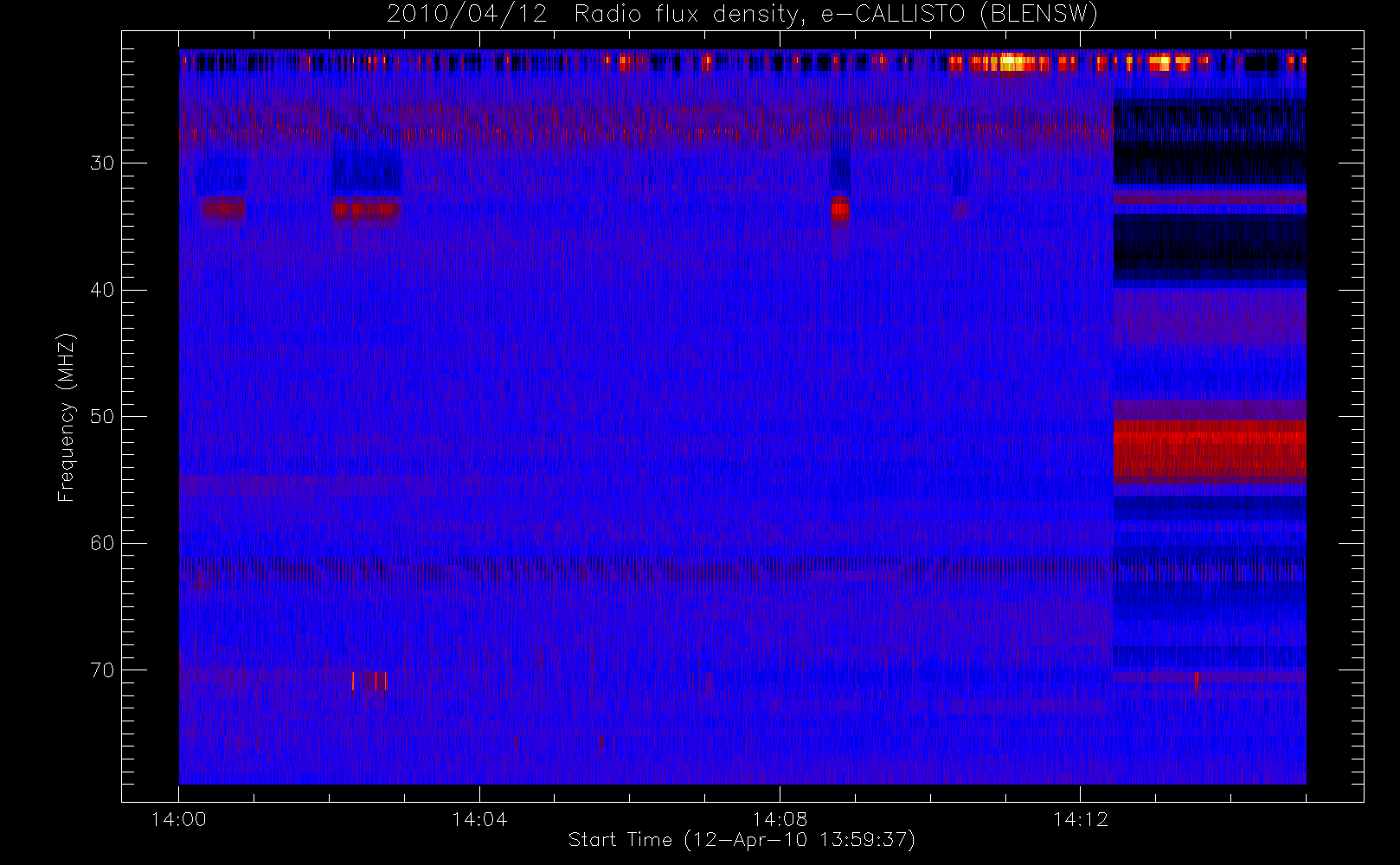Click the 40 frequency tick label
This screenshot has height=865, width=1400.
pyautogui.click(x=102, y=290)
